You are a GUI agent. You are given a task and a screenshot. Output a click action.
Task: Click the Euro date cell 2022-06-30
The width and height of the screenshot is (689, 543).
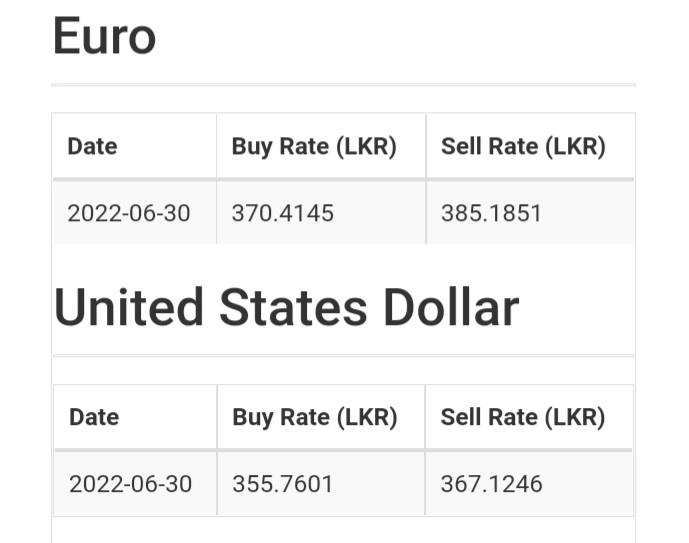129,214
